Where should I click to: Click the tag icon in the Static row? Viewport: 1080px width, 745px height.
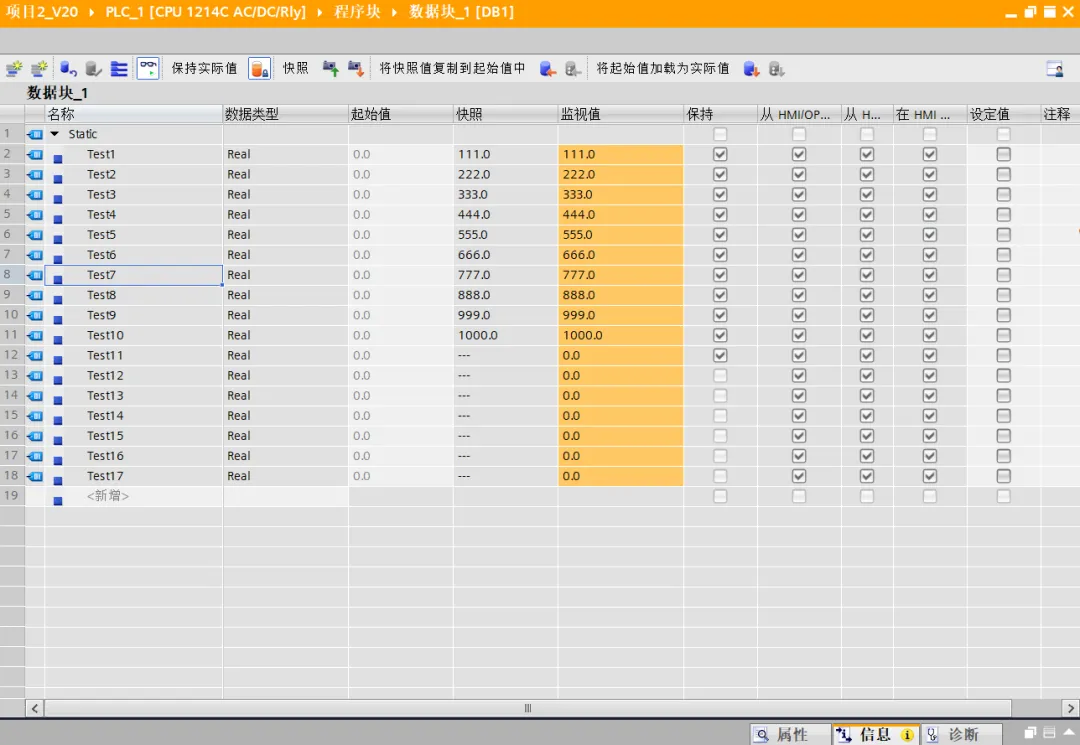tap(35, 134)
